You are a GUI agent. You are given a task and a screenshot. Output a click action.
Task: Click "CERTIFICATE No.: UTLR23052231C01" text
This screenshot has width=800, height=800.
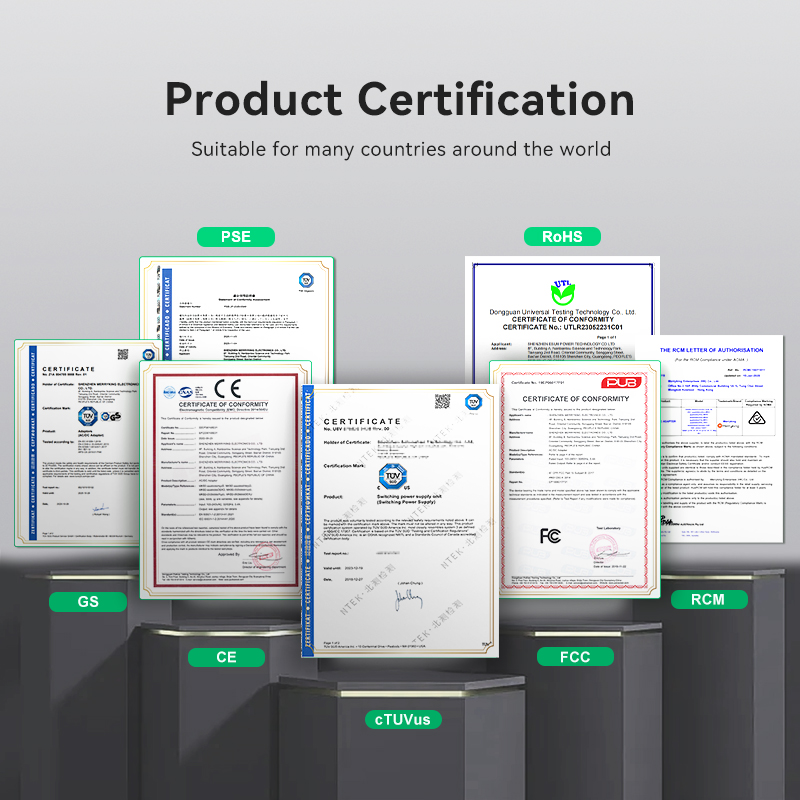click(562, 327)
